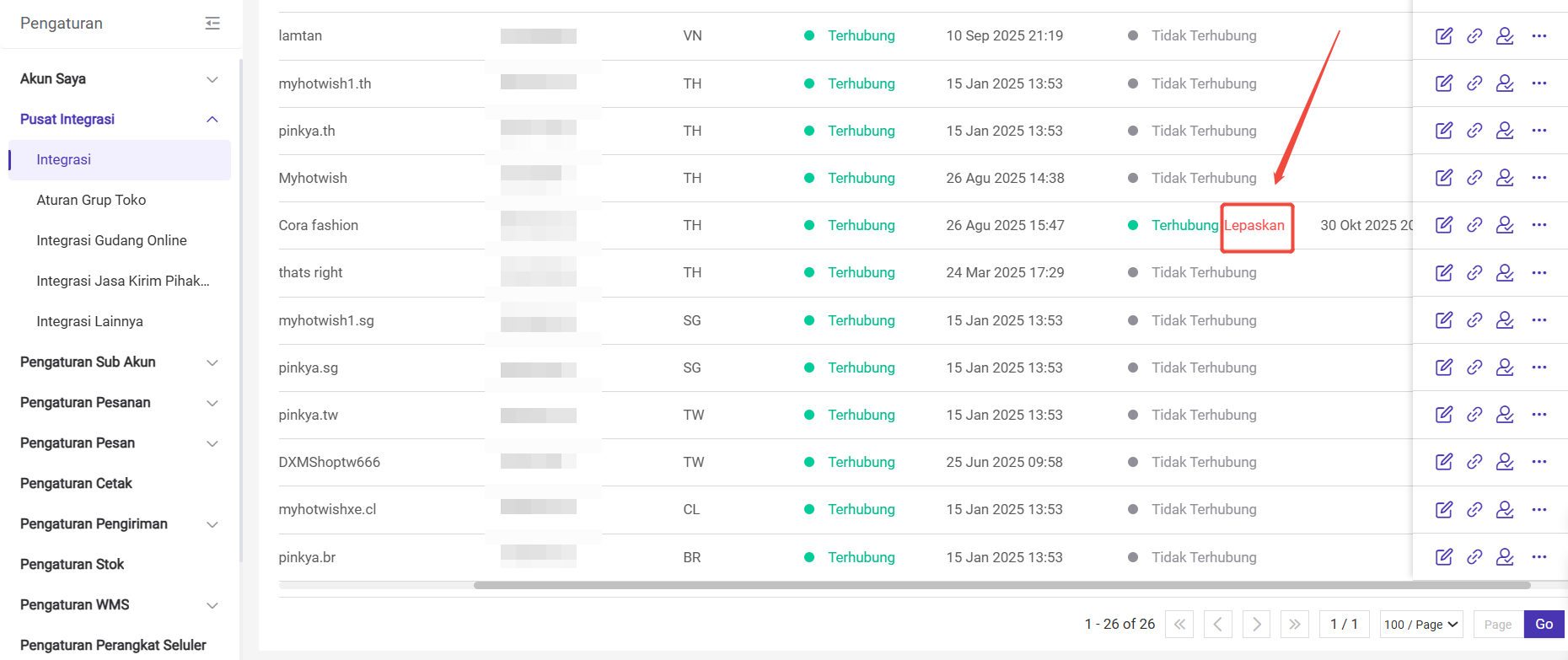Collapse the Pusat Integrasi section
The height and width of the screenshot is (660, 1568).
(212, 120)
